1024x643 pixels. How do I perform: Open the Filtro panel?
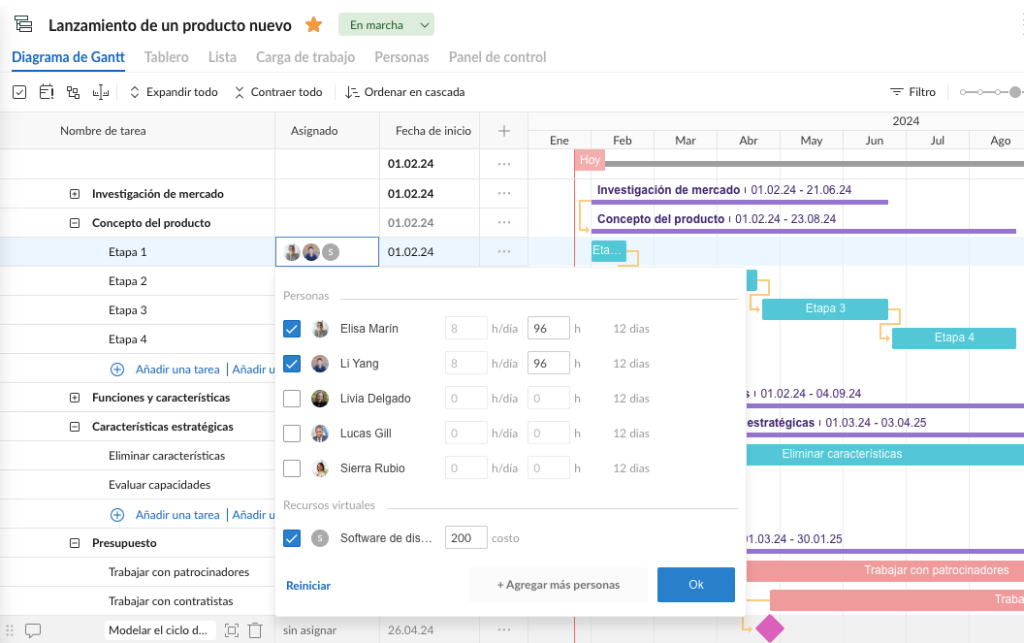coord(915,91)
